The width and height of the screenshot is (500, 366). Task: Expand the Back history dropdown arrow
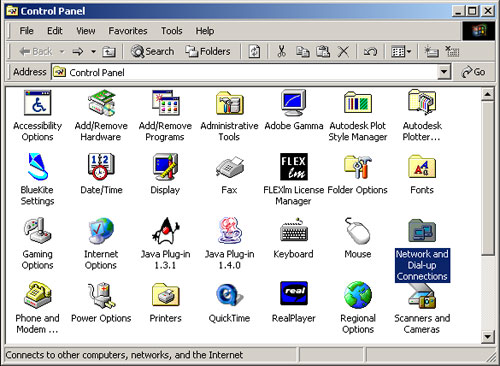point(62,52)
